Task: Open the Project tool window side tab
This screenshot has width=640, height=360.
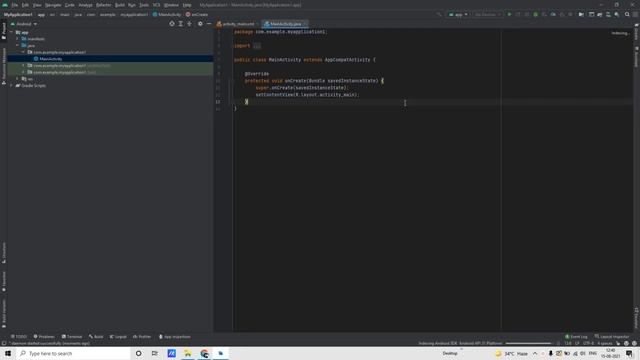Action: pyautogui.click(x=4, y=32)
